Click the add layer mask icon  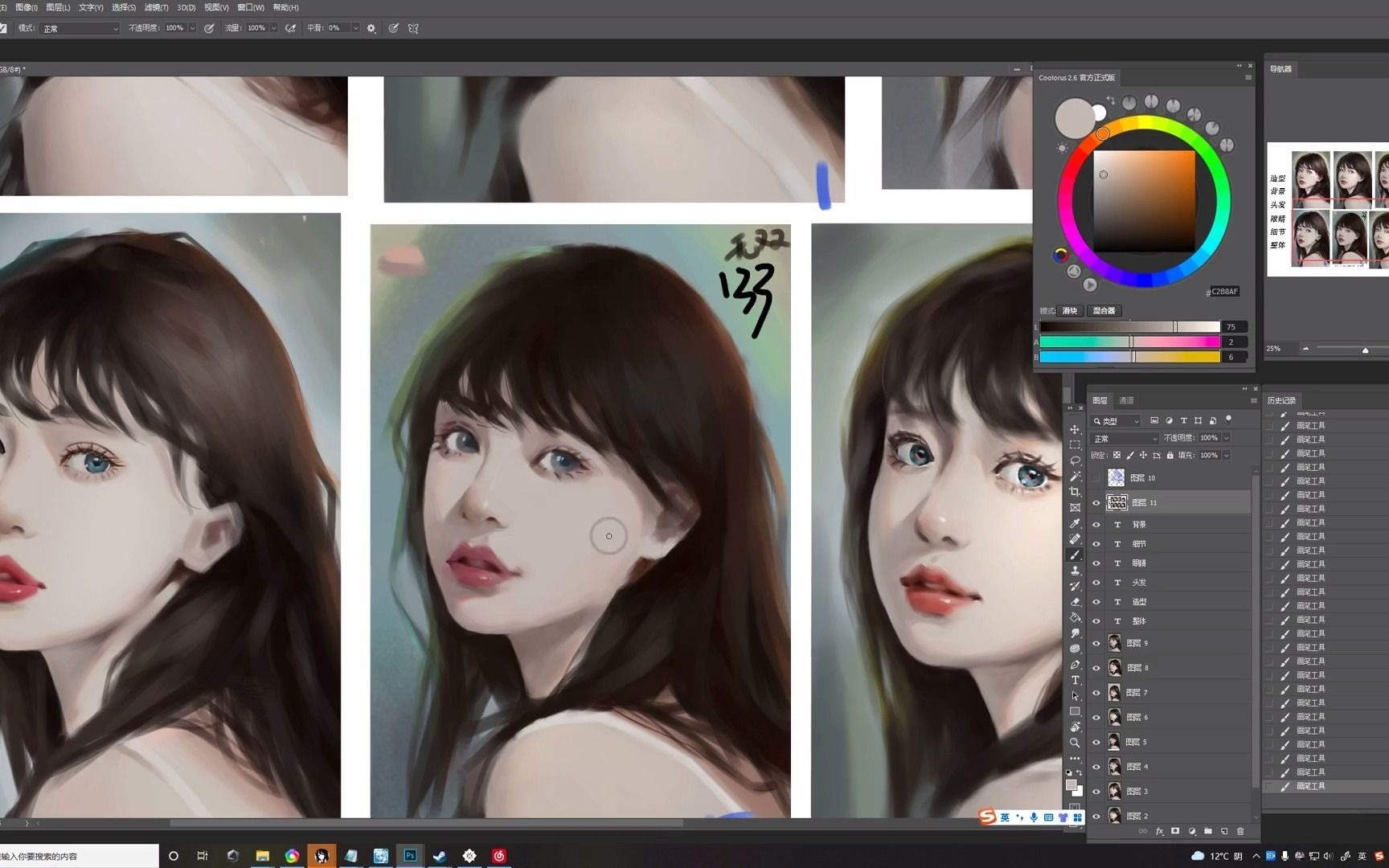point(1175,831)
